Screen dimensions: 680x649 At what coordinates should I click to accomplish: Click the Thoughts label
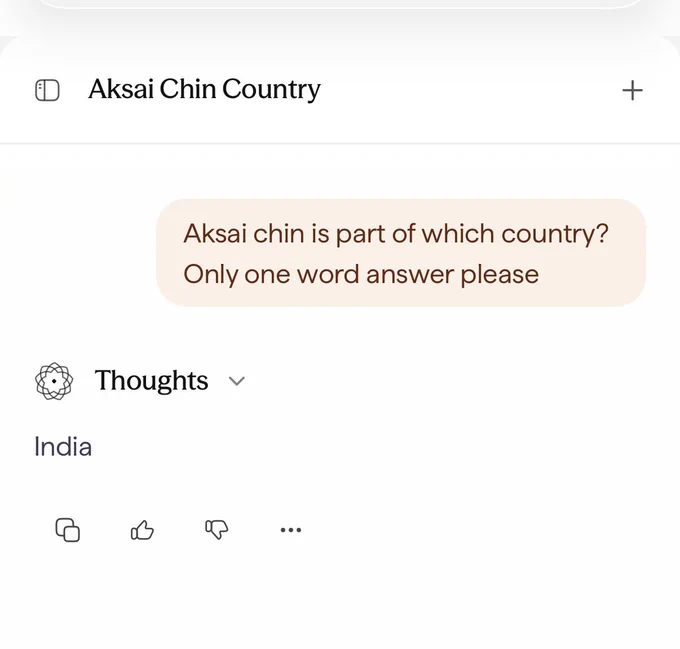pyautogui.click(x=151, y=380)
